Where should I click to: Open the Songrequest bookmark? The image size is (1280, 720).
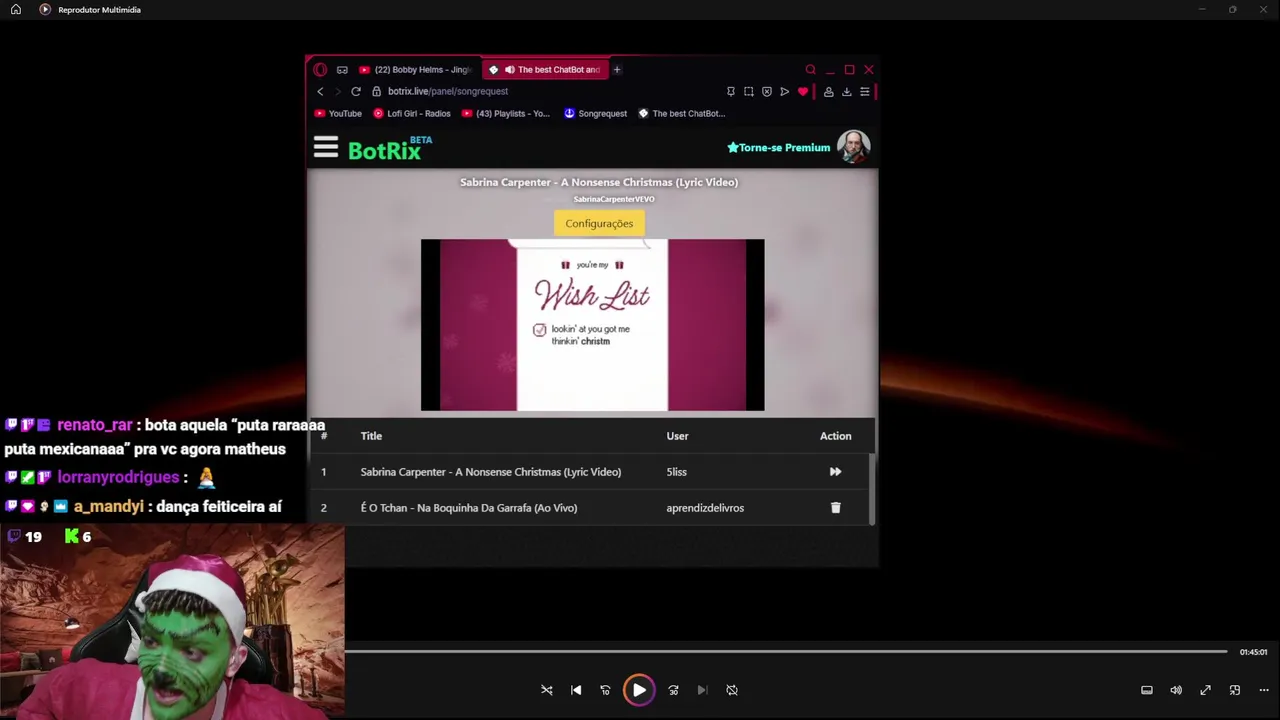pos(595,113)
